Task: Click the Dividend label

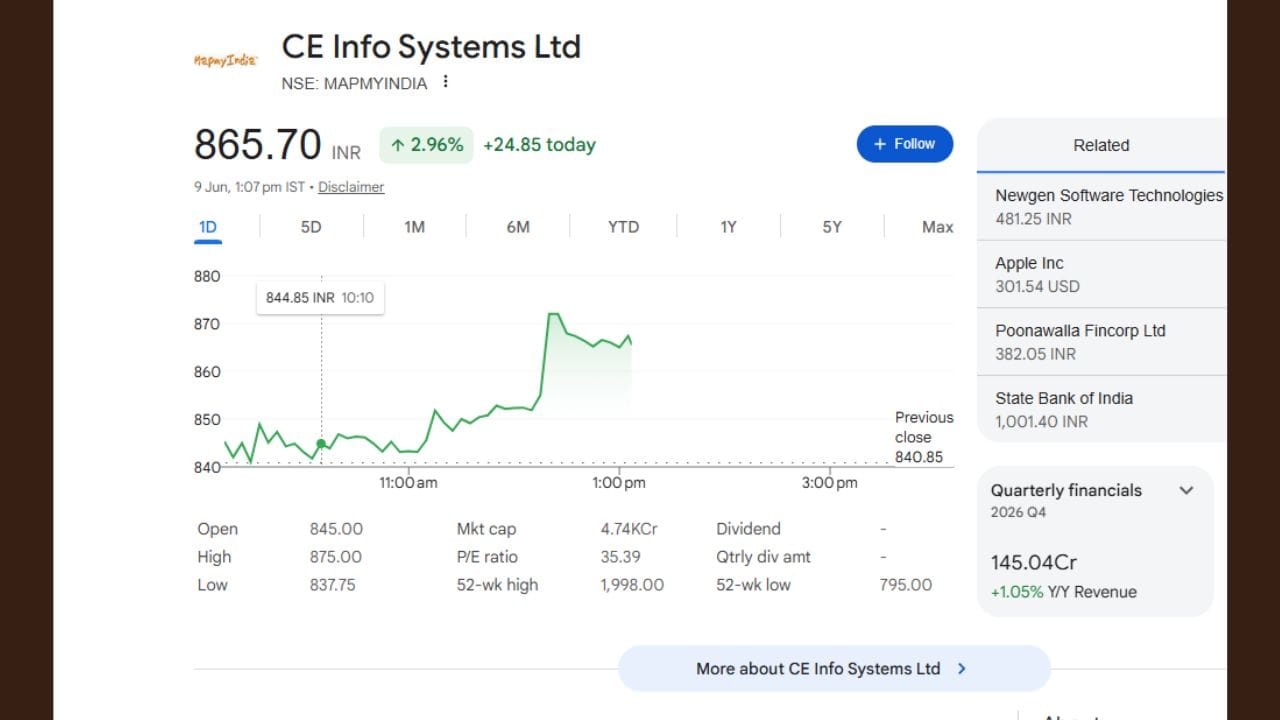Action: (x=748, y=529)
